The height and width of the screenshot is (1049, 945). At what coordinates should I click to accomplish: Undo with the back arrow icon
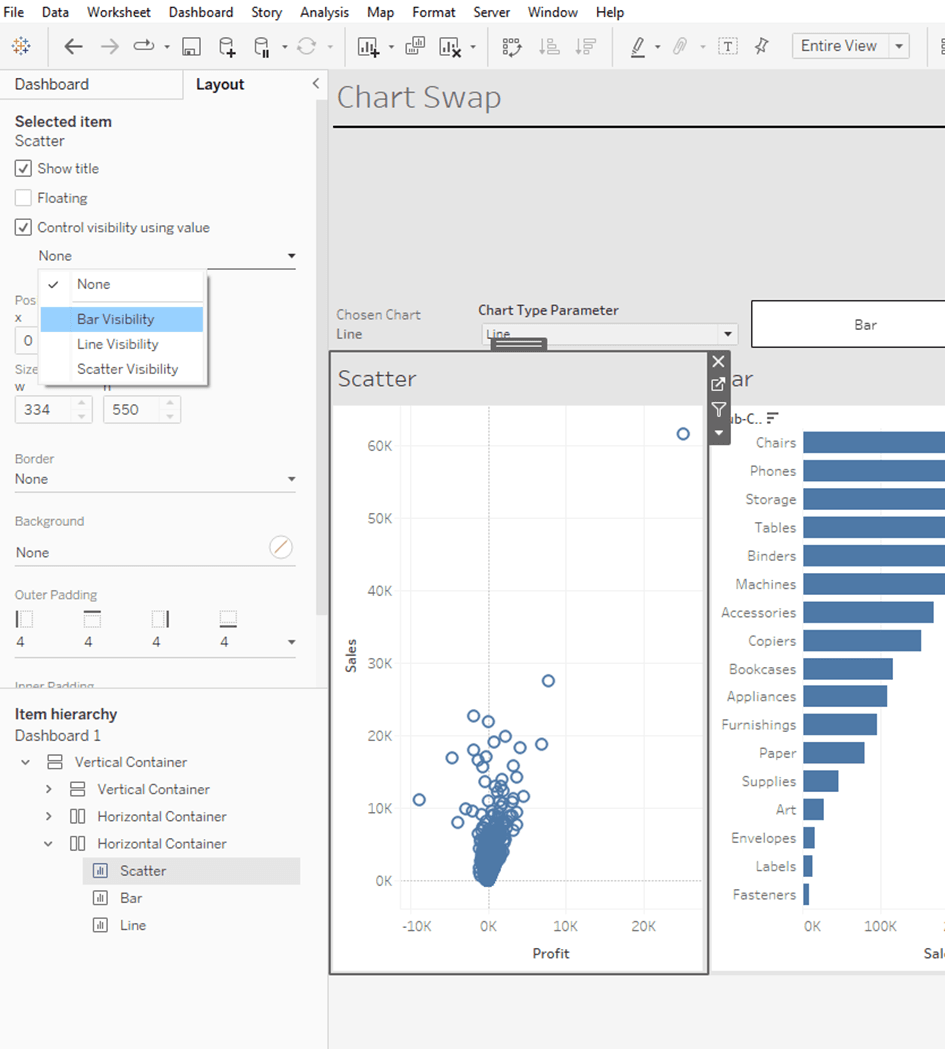tap(74, 46)
